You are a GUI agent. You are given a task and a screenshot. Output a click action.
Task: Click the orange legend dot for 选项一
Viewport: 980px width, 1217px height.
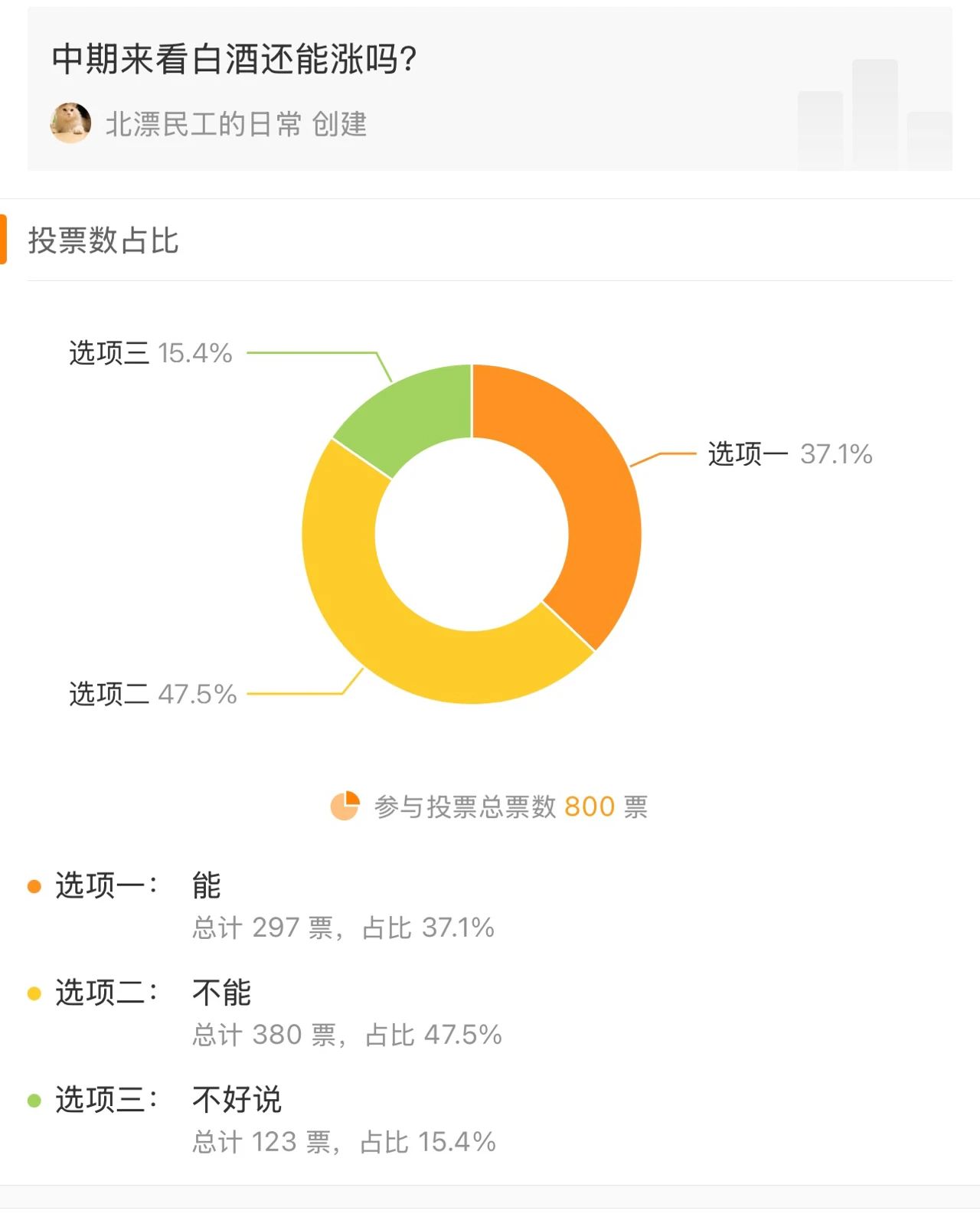(34, 886)
